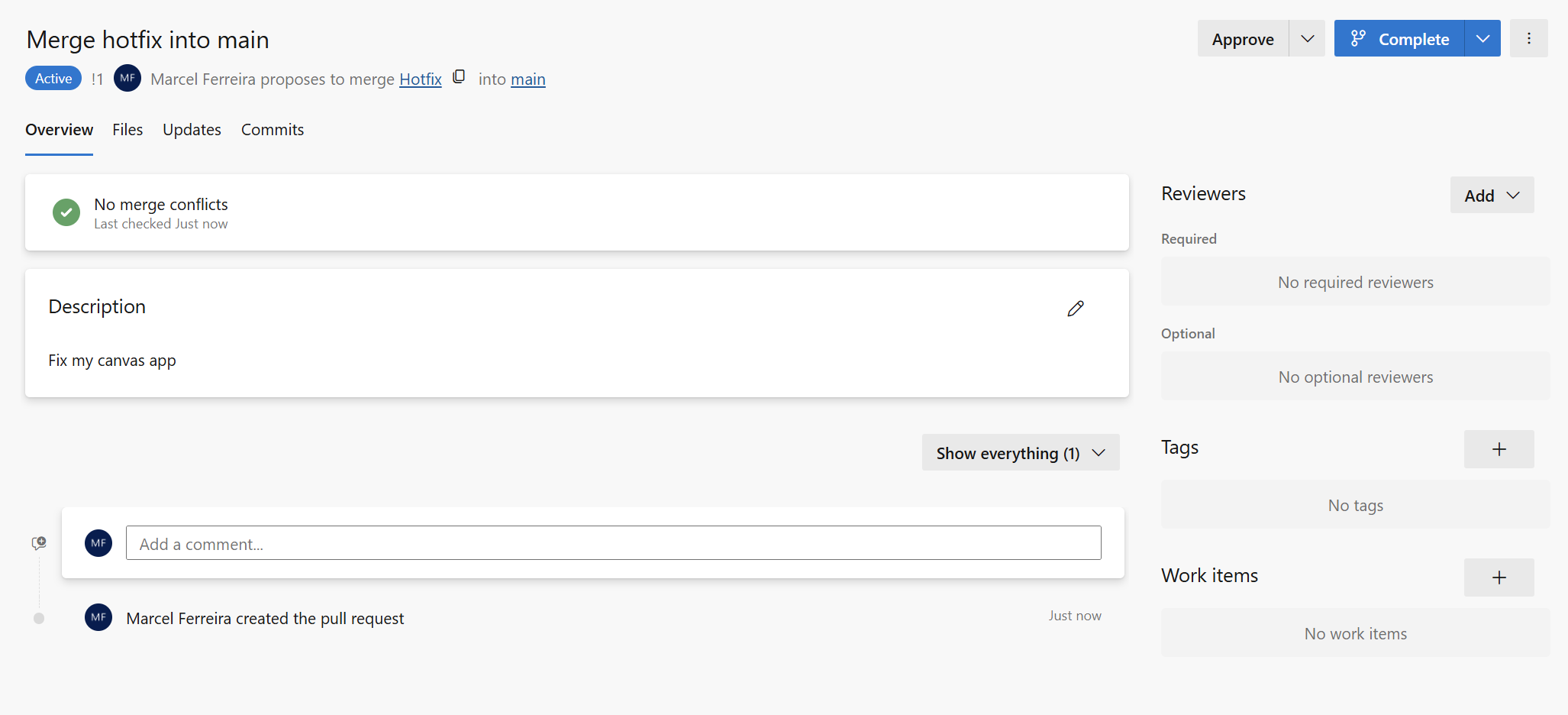1568x715 pixels.
Task: Click the !1 linked work item indicator
Action: (97, 79)
